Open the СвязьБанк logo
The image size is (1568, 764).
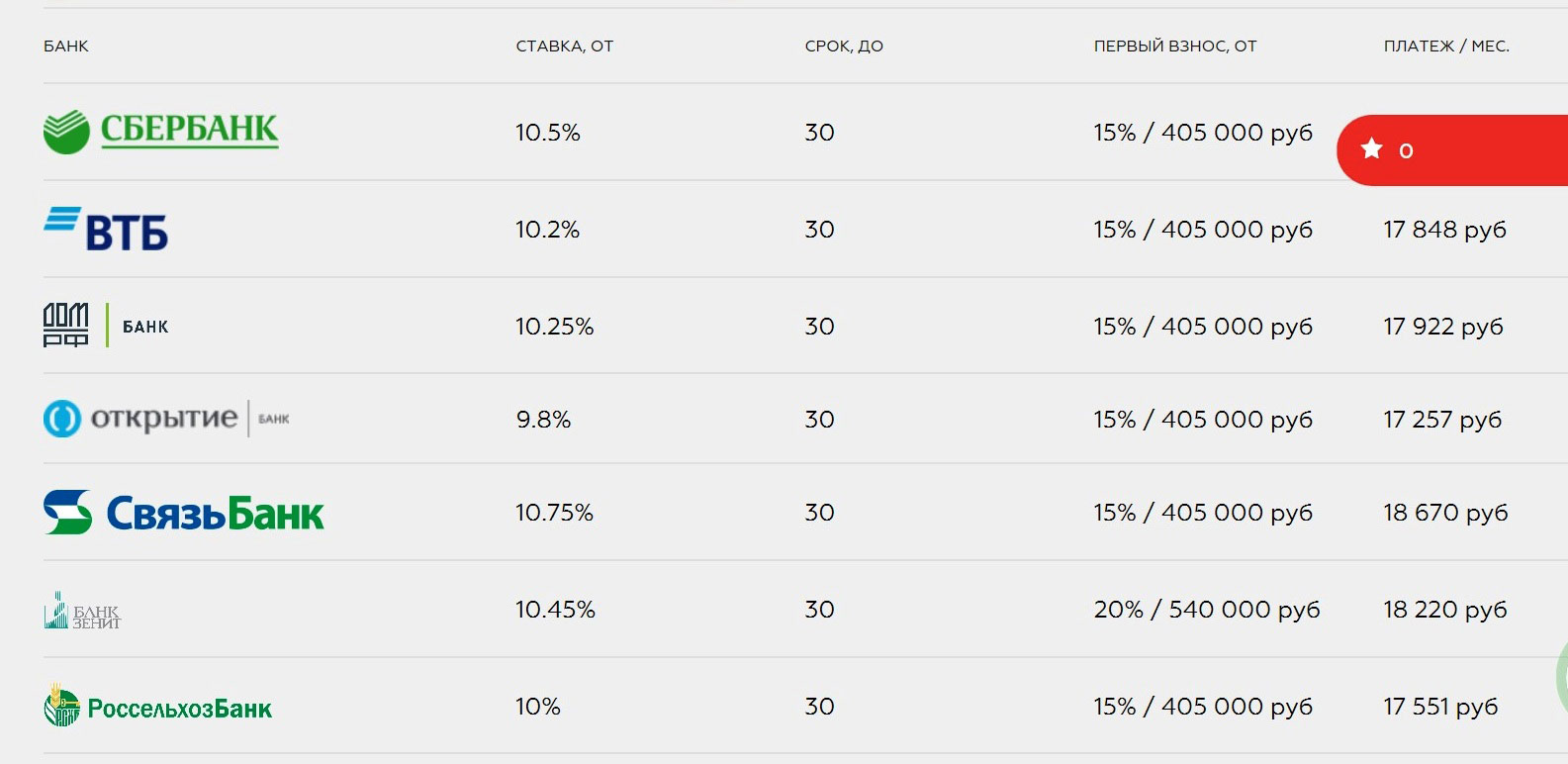pos(184,513)
